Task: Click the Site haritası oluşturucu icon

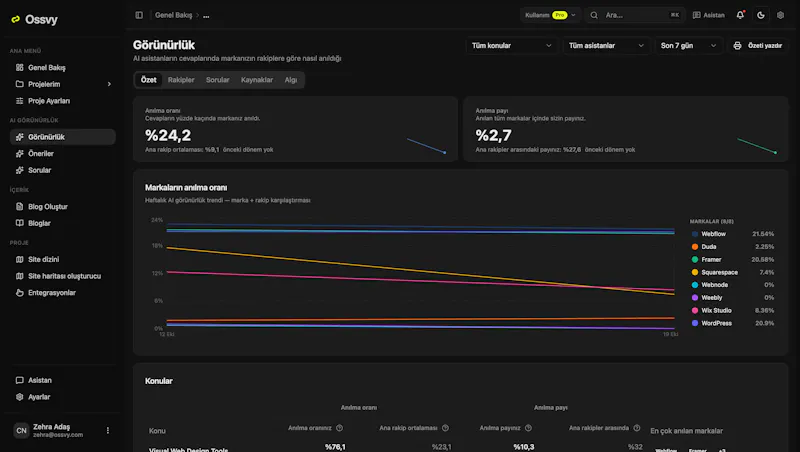Action: click(x=19, y=276)
